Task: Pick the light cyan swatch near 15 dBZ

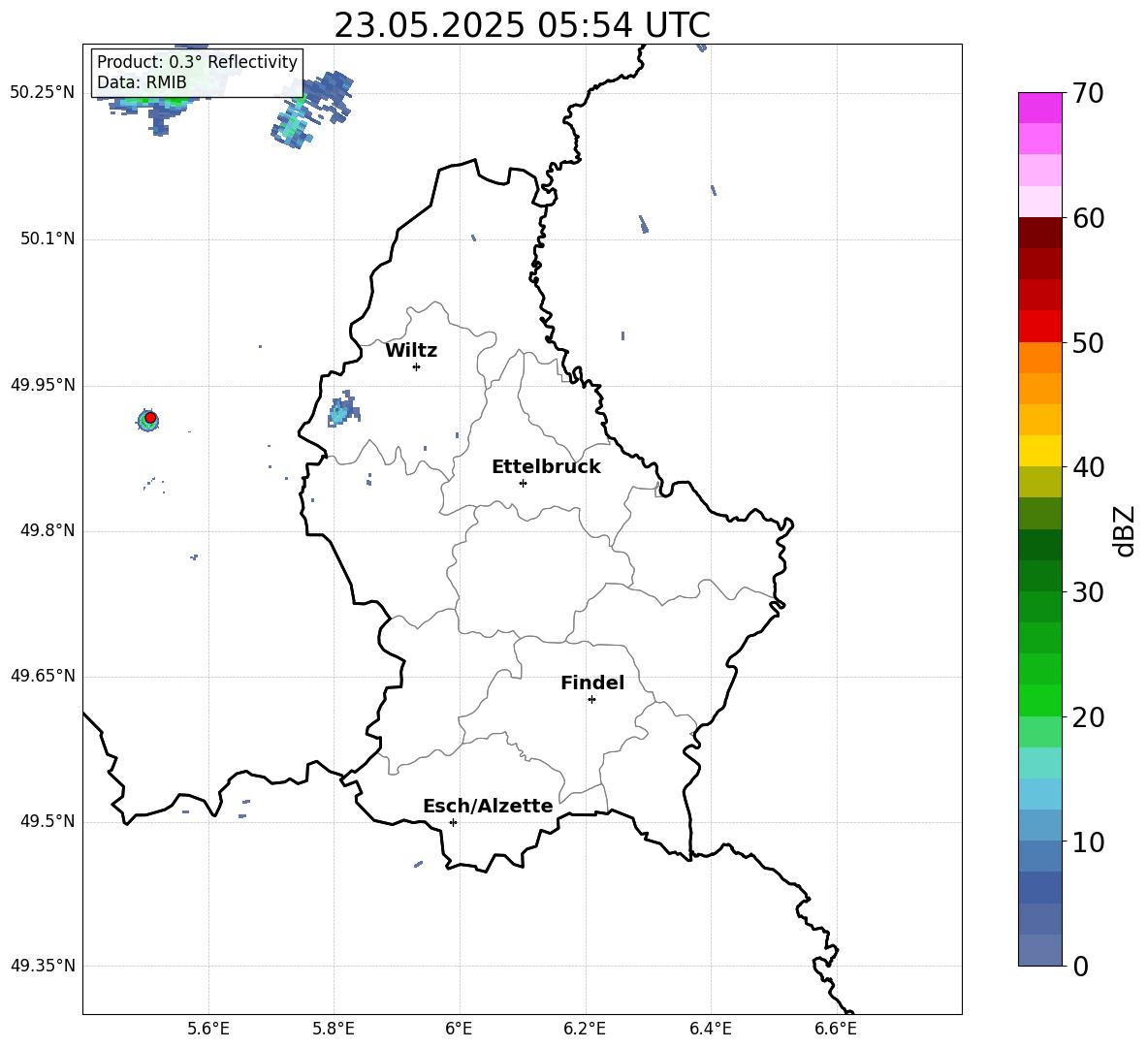Action: 1040,763
